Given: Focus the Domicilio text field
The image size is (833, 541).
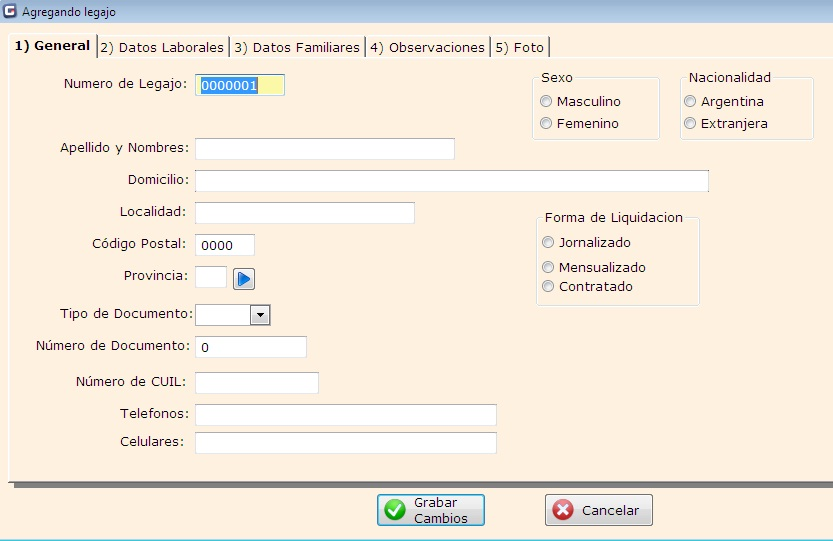Looking at the screenshot, I should (451, 181).
